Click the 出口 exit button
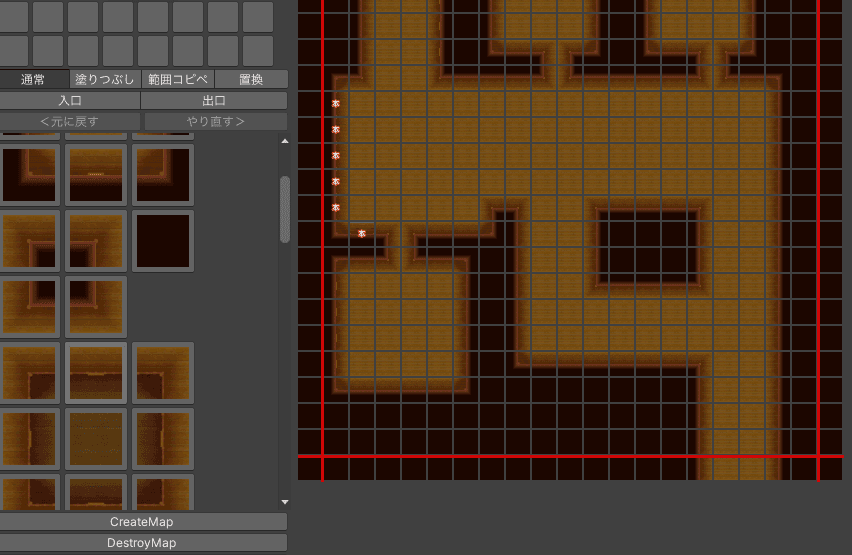This screenshot has height=555, width=852. (214, 100)
